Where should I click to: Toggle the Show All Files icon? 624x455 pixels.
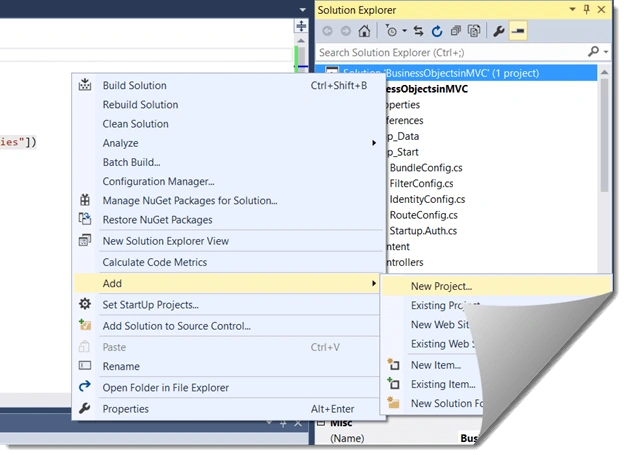point(474,31)
